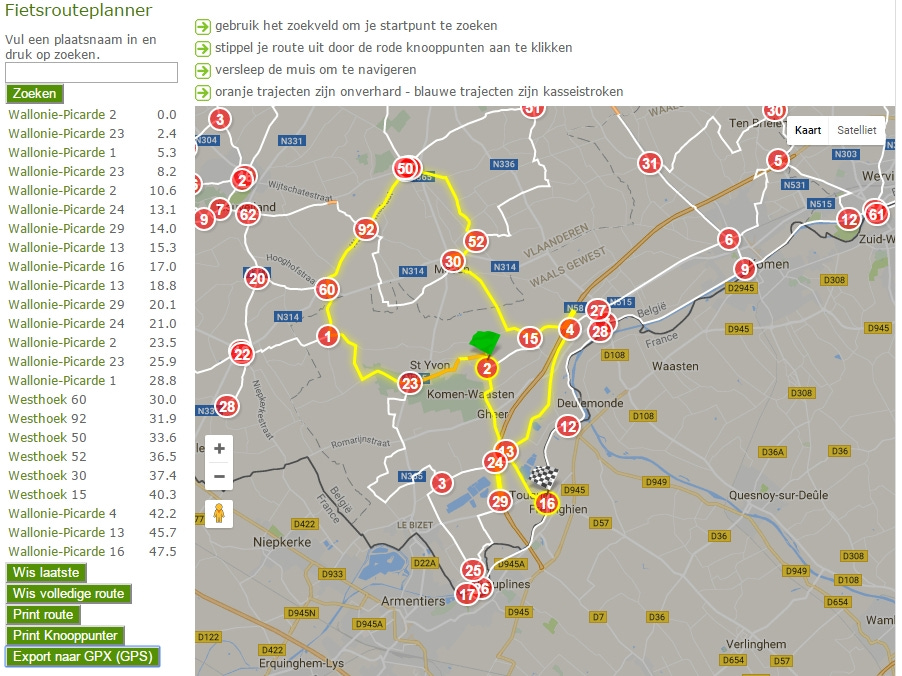Select node 27 on the map
Image resolution: width=902 pixels, height=676 pixels.
(x=598, y=311)
